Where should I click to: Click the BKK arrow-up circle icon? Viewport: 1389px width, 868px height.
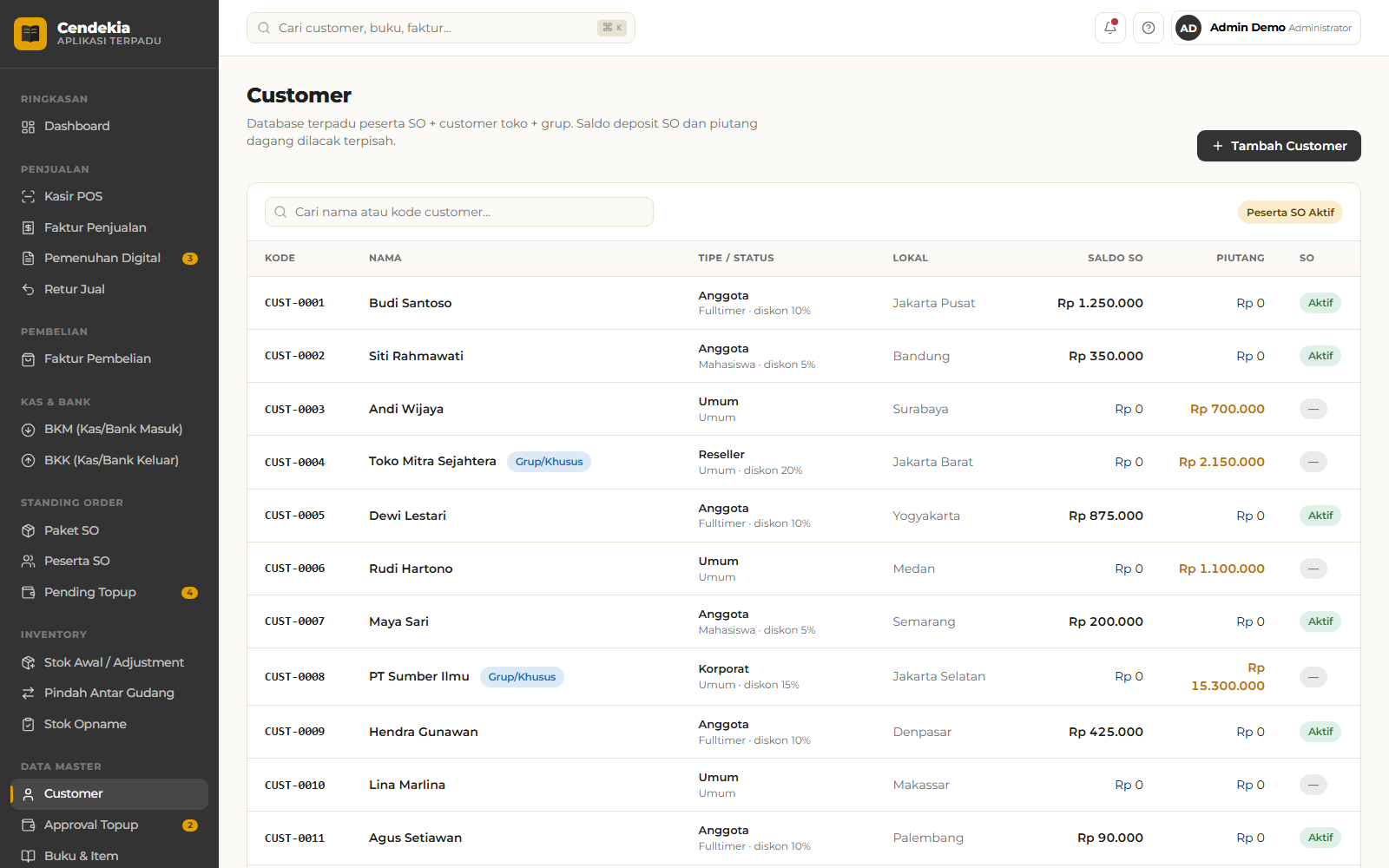click(x=29, y=460)
